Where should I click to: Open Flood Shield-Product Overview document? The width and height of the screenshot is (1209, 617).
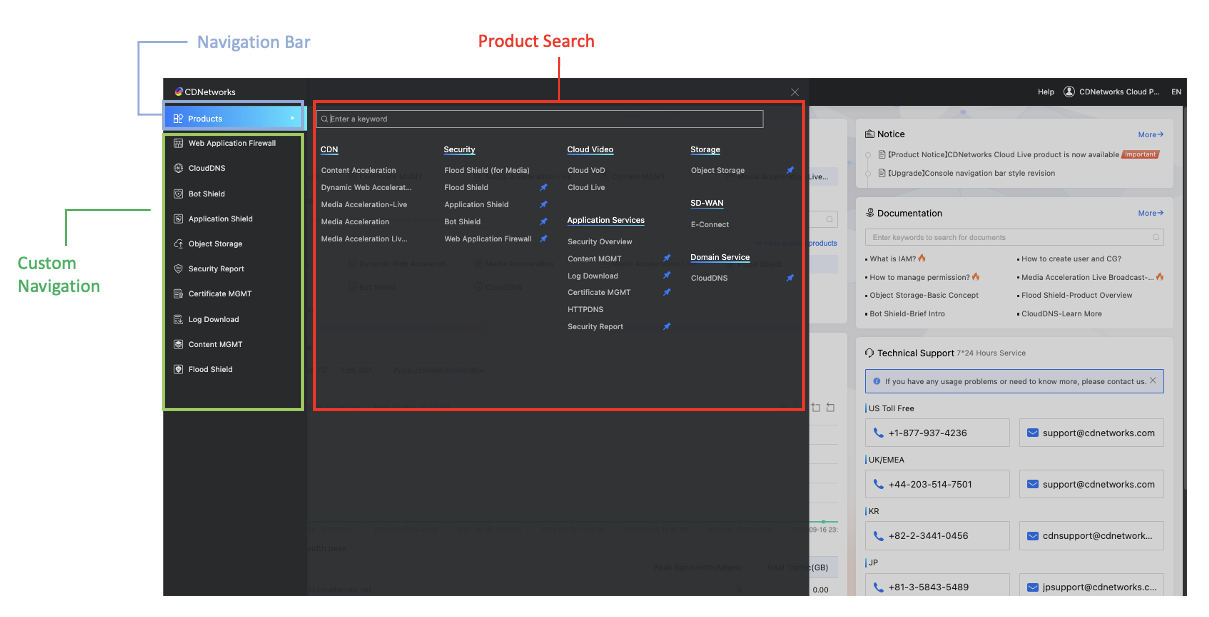click(x=1076, y=295)
